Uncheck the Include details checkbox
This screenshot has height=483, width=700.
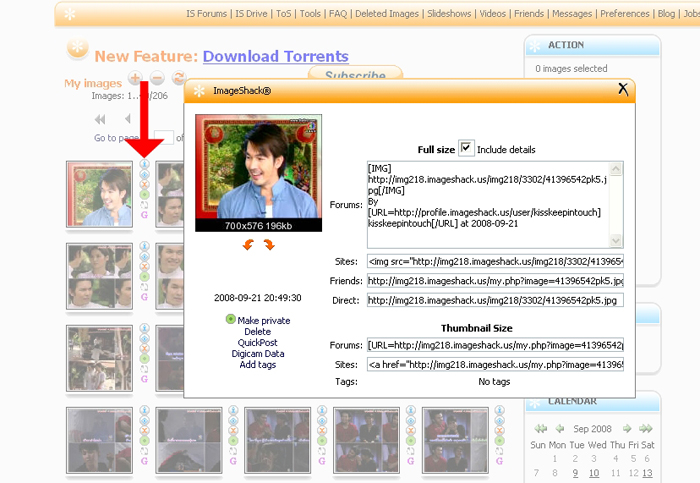tap(466, 148)
